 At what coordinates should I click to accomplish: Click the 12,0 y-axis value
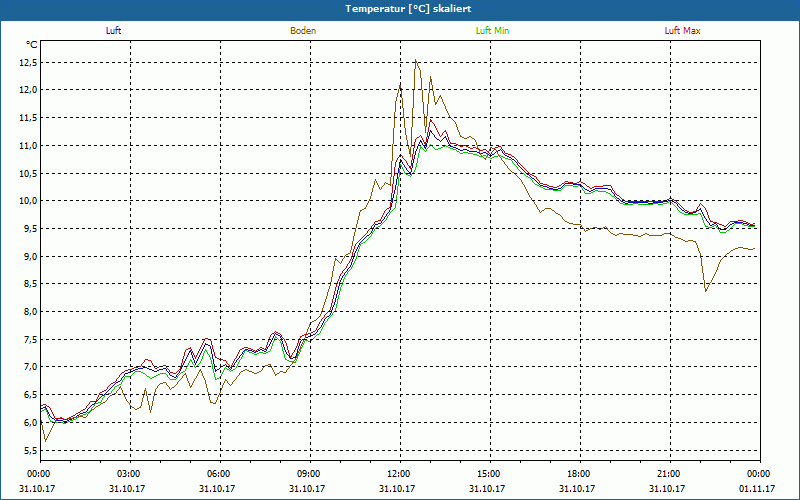pos(28,90)
